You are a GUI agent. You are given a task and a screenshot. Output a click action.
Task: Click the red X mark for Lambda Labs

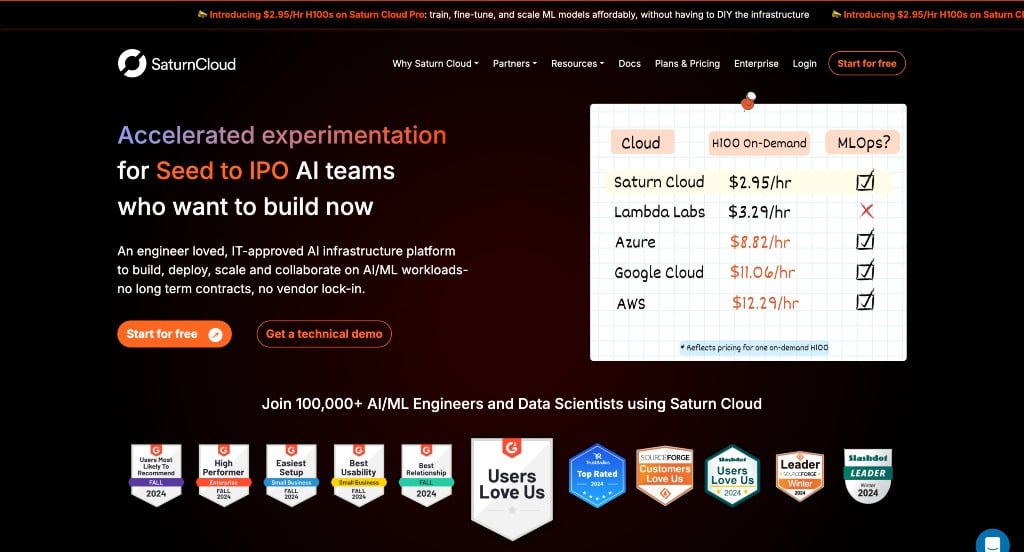866,210
